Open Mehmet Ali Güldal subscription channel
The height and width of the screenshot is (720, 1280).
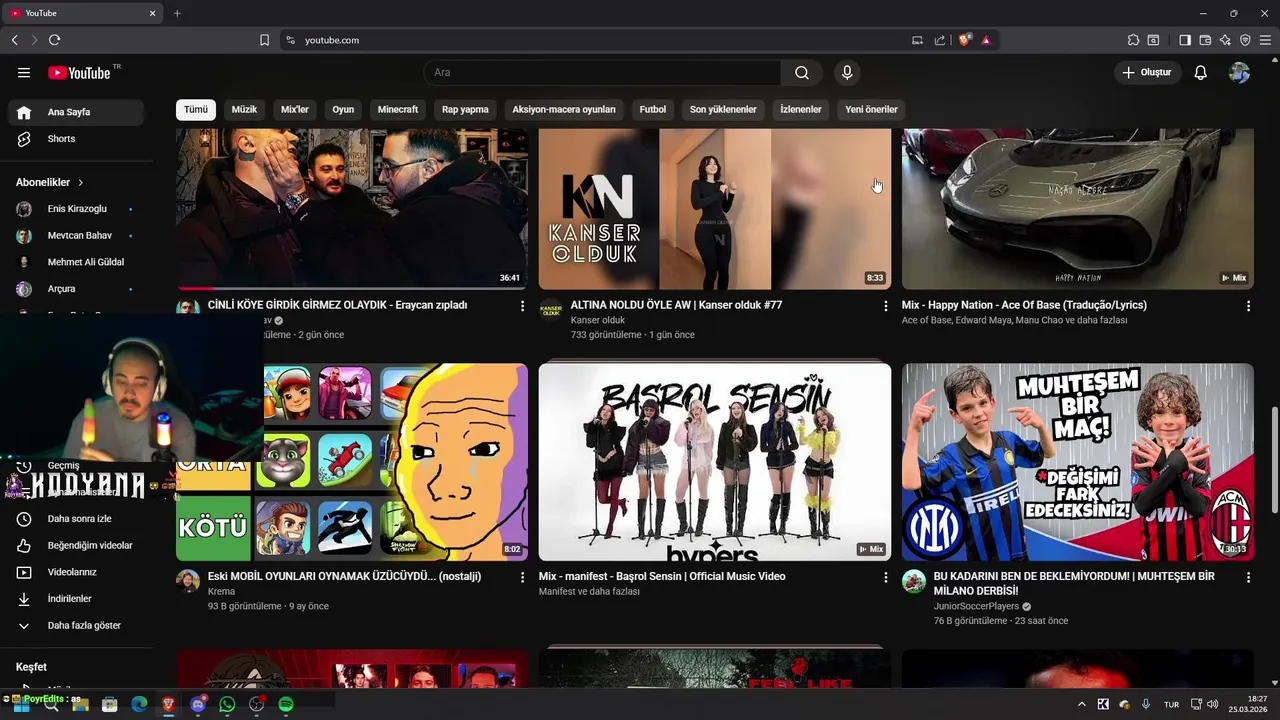pos(78,262)
